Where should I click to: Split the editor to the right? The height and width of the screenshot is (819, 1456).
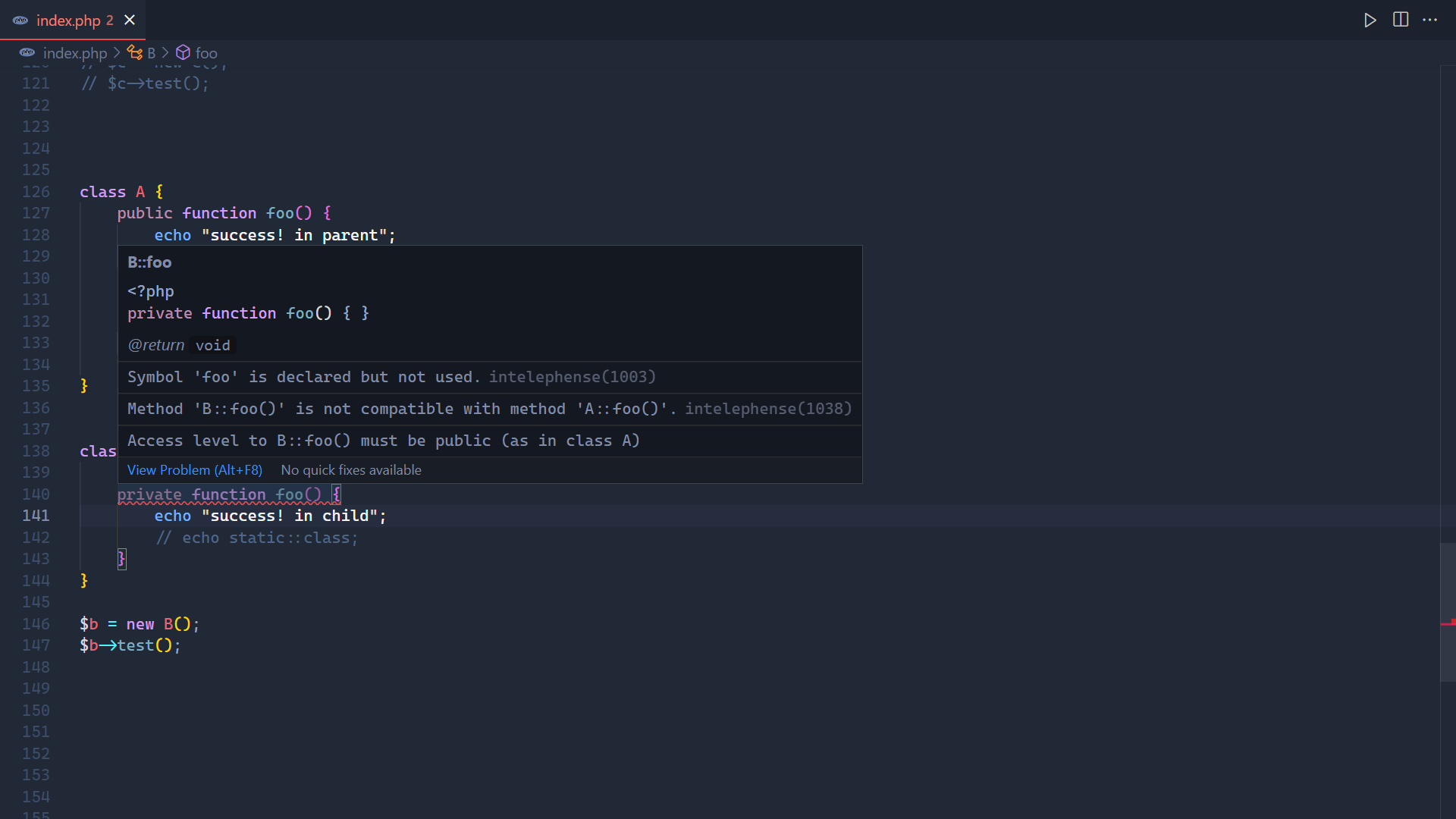click(x=1401, y=20)
